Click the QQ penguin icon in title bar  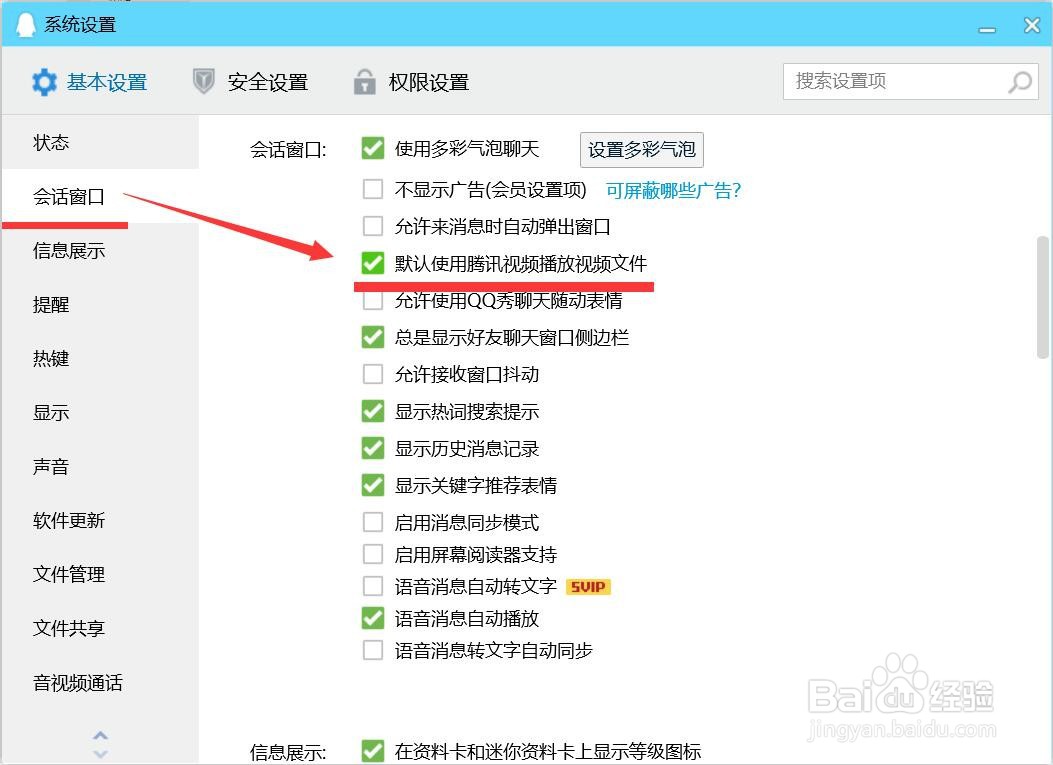(25, 24)
